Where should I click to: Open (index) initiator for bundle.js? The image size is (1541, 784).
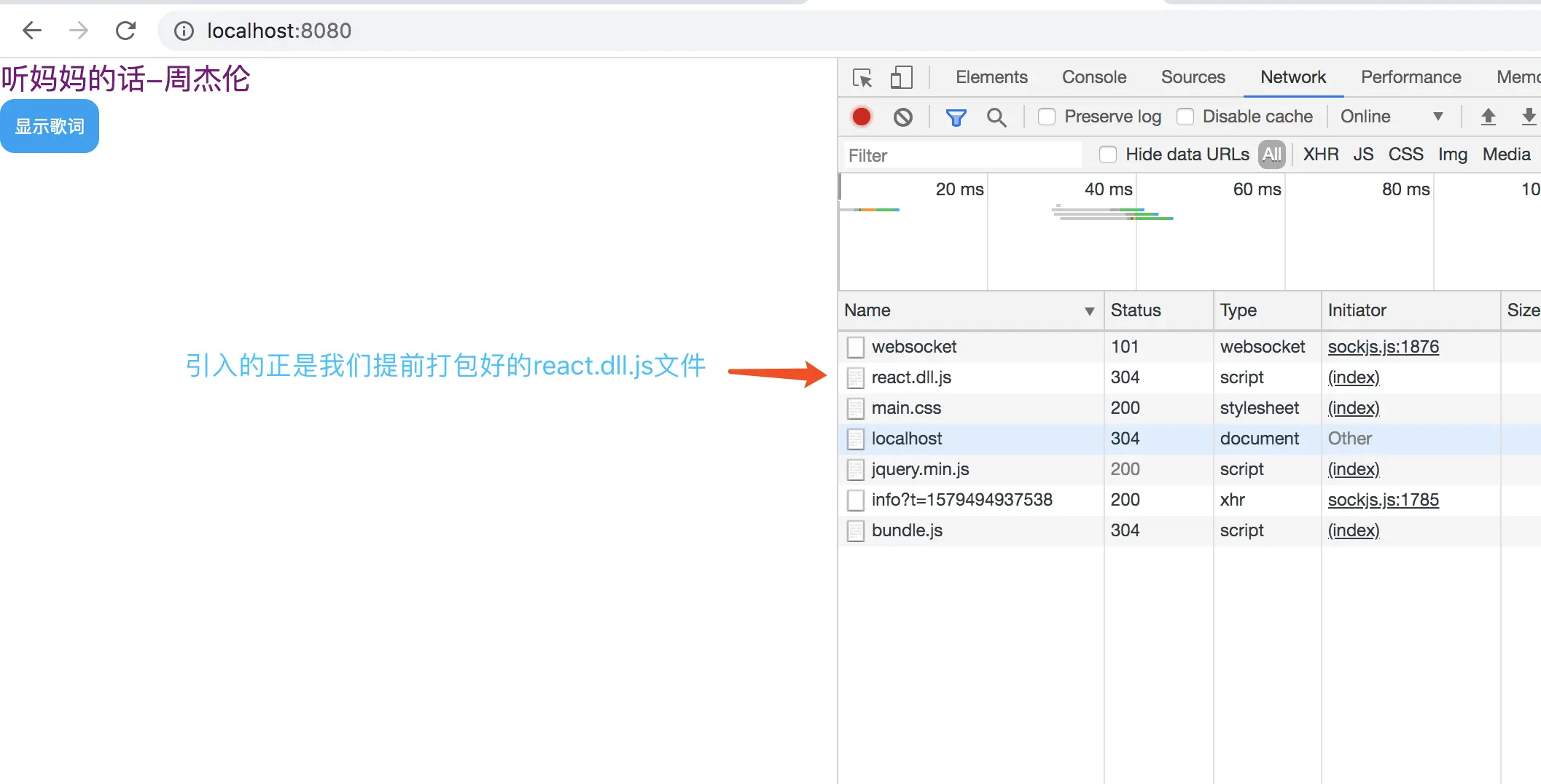point(1354,530)
